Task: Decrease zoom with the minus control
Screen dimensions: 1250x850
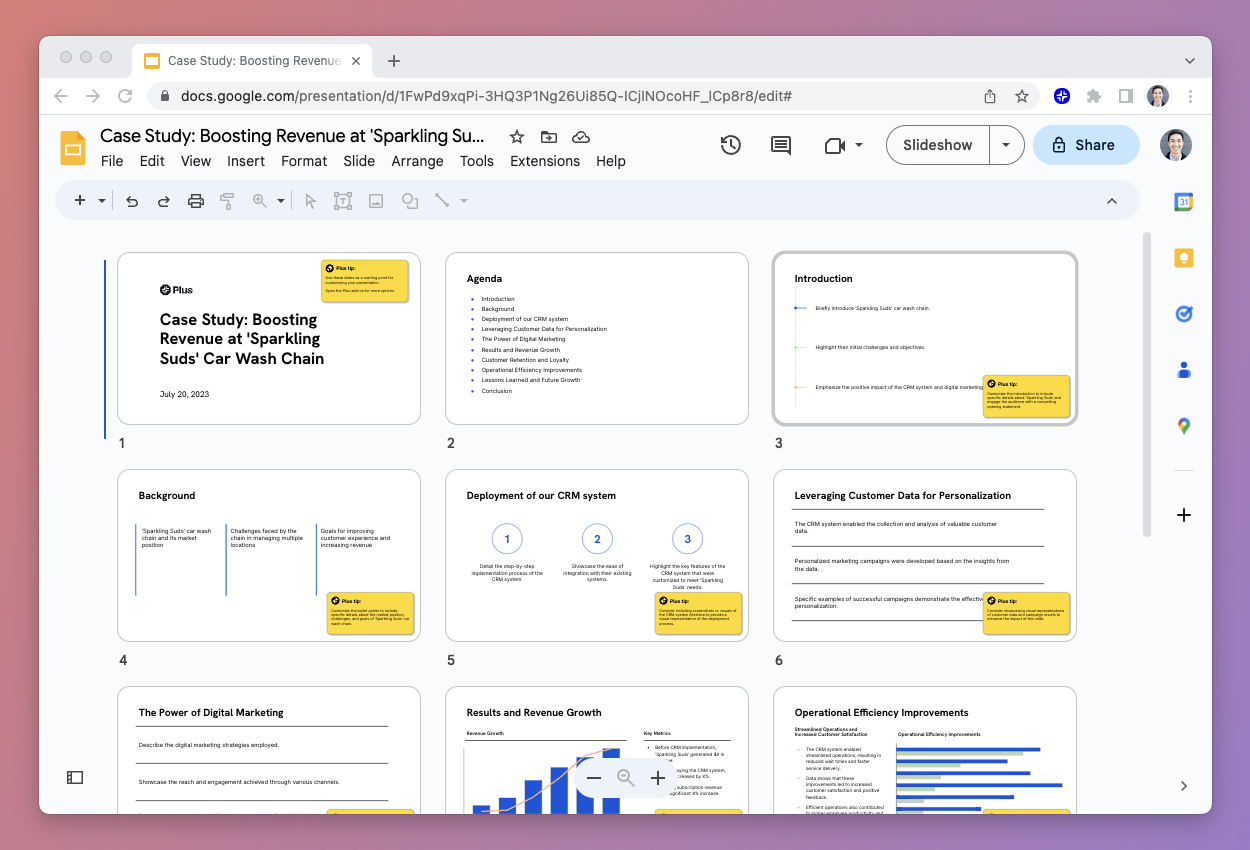Action: point(594,777)
